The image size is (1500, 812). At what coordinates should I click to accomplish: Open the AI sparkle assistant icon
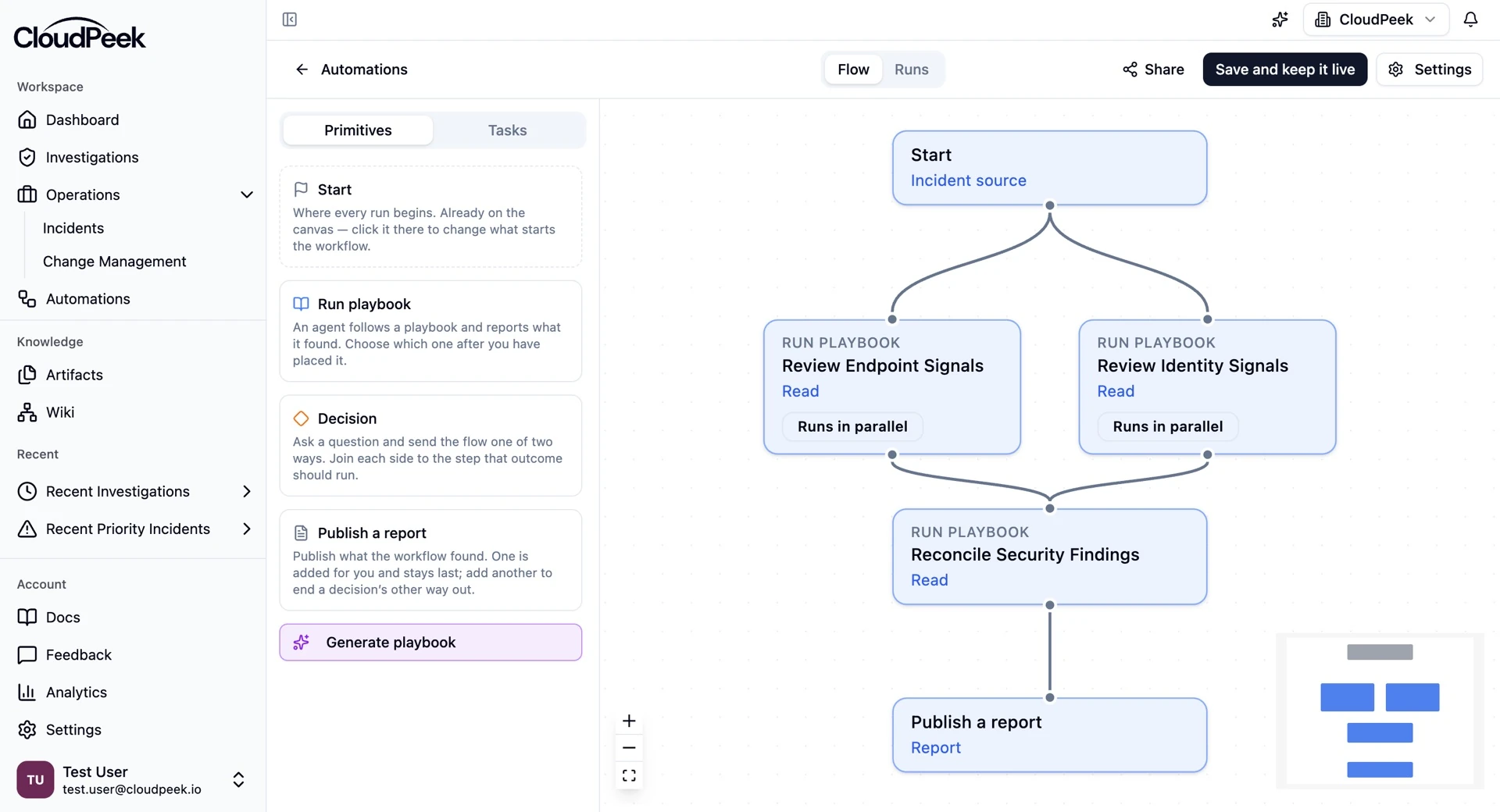(1280, 20)
